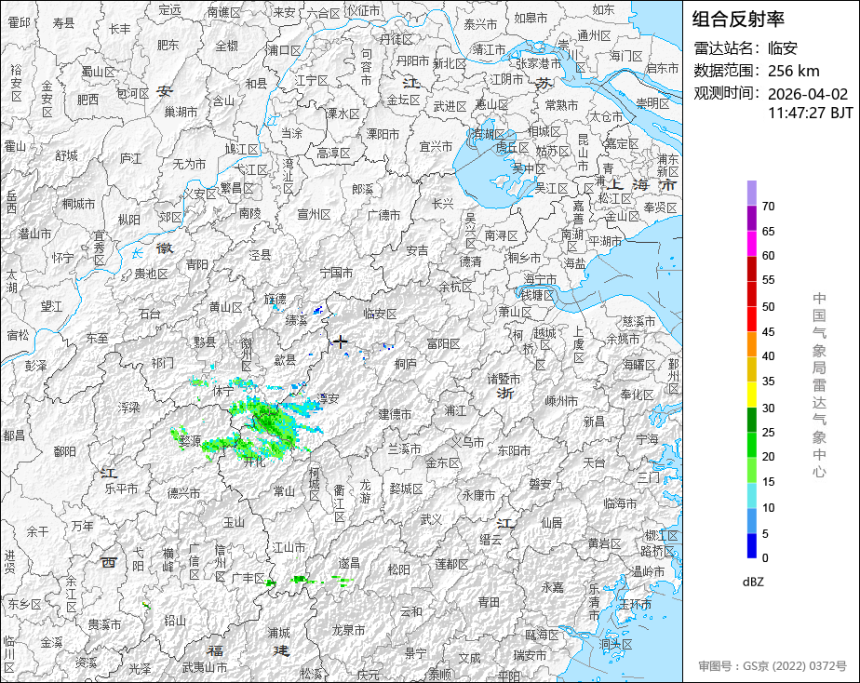Select the lavender 70+ dBZ legend color
860x683 pixels.
[x=751, y=193]
